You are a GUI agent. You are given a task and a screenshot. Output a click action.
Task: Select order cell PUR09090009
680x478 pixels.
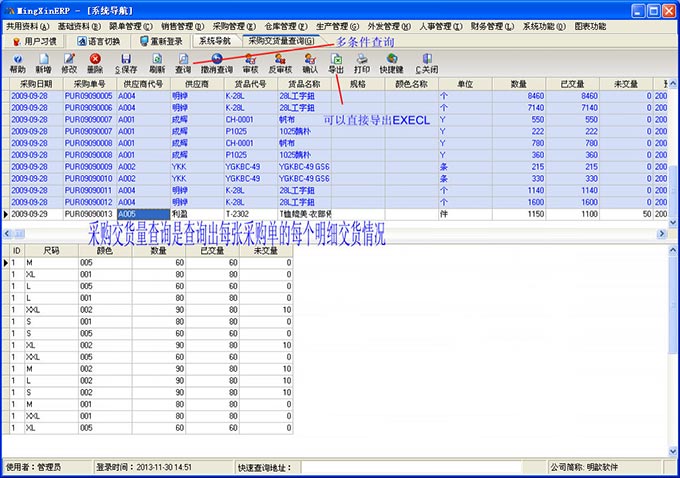90,167
